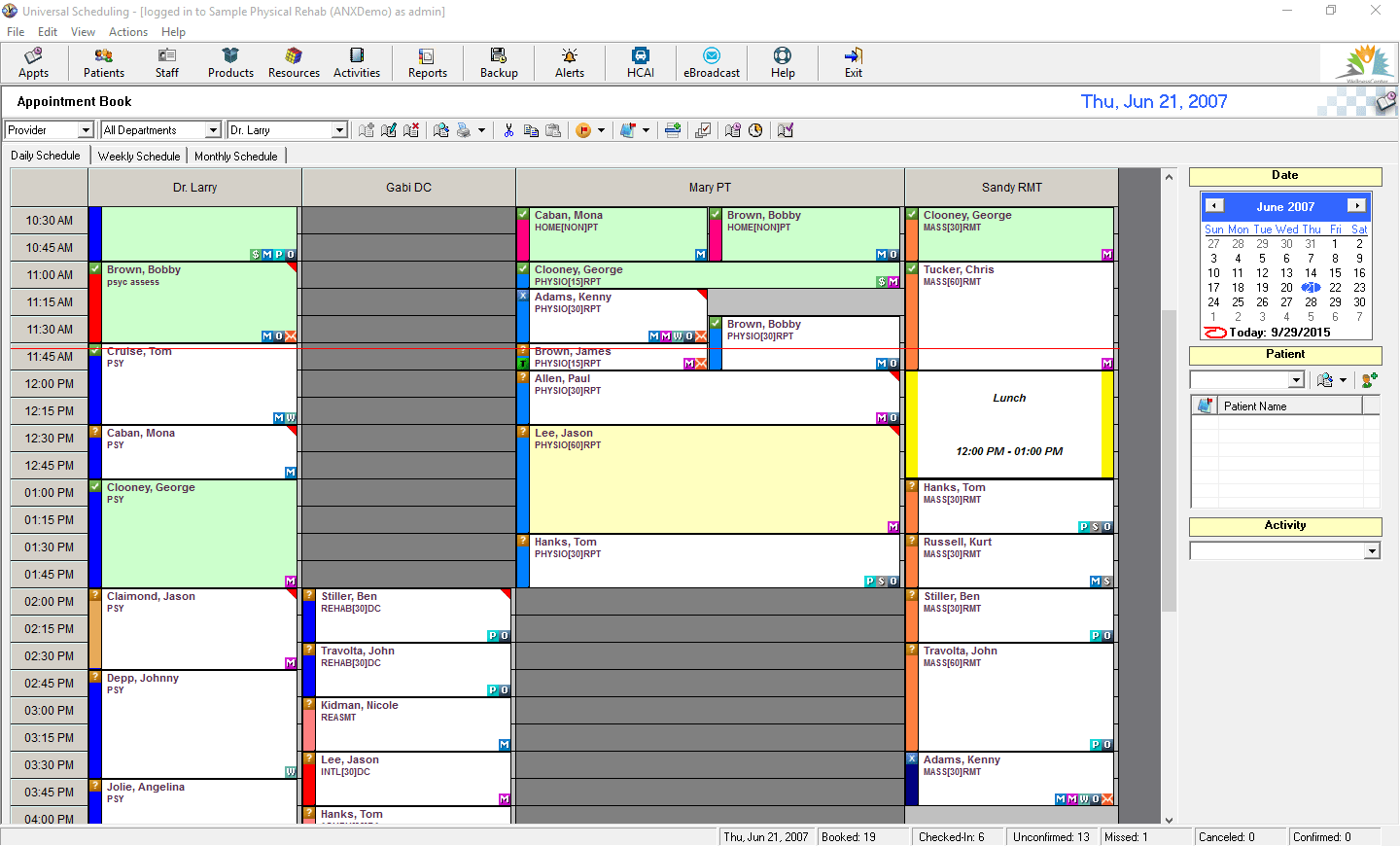
Task: Open the printer options dropdown arrow
Action: (x=481, y=130)
